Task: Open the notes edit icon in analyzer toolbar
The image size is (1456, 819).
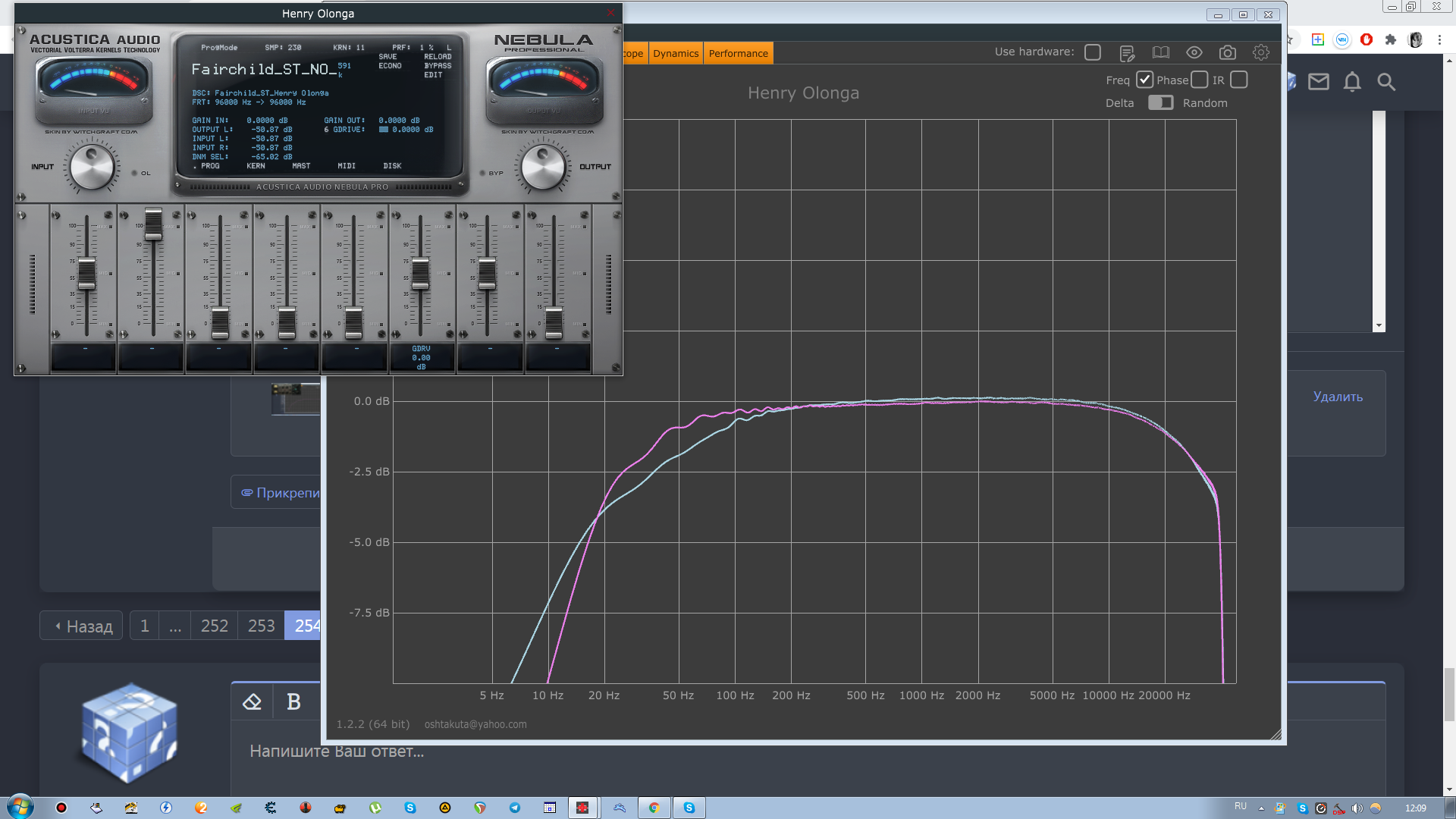Action: pyautogui.click(x=1127, y=53)
